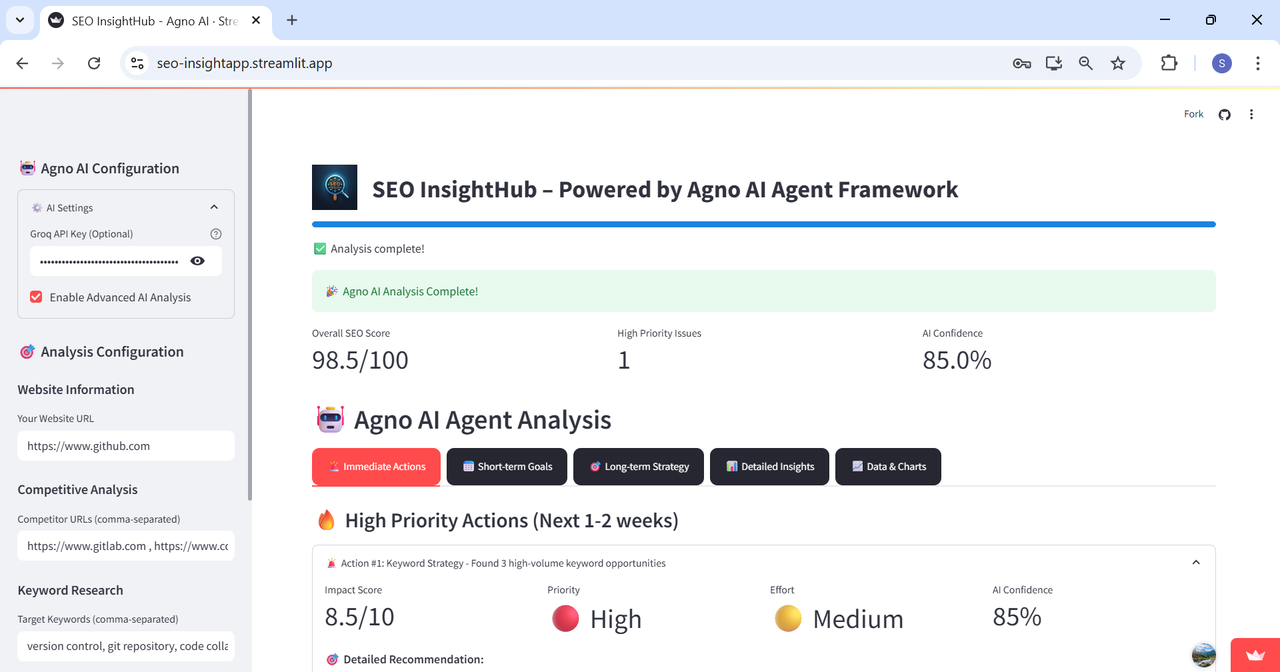
Task: Open saved passwords key icon
Action: click(x=1021, y=63)
